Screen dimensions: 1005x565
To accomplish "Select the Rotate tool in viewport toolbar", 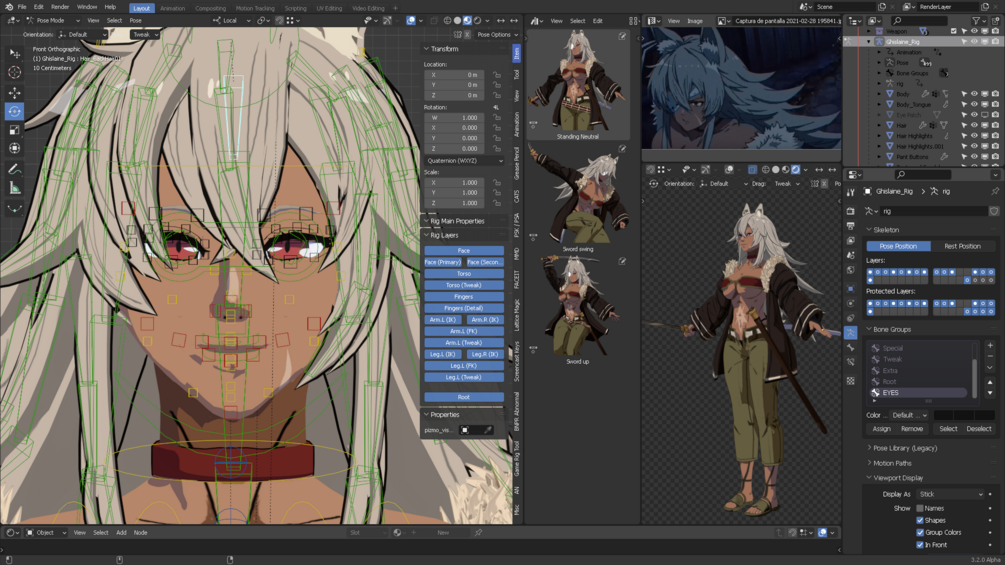I will (15, 111).
